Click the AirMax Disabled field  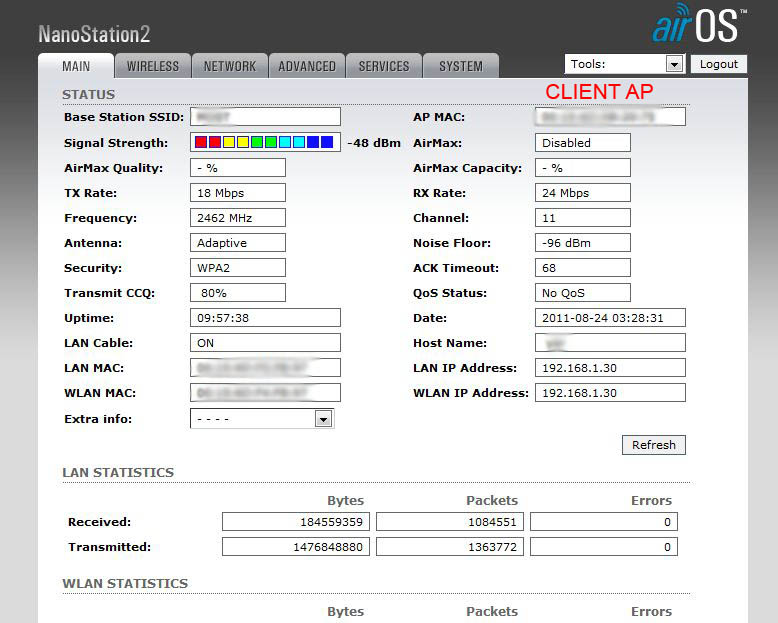click(x=583, y=142)
